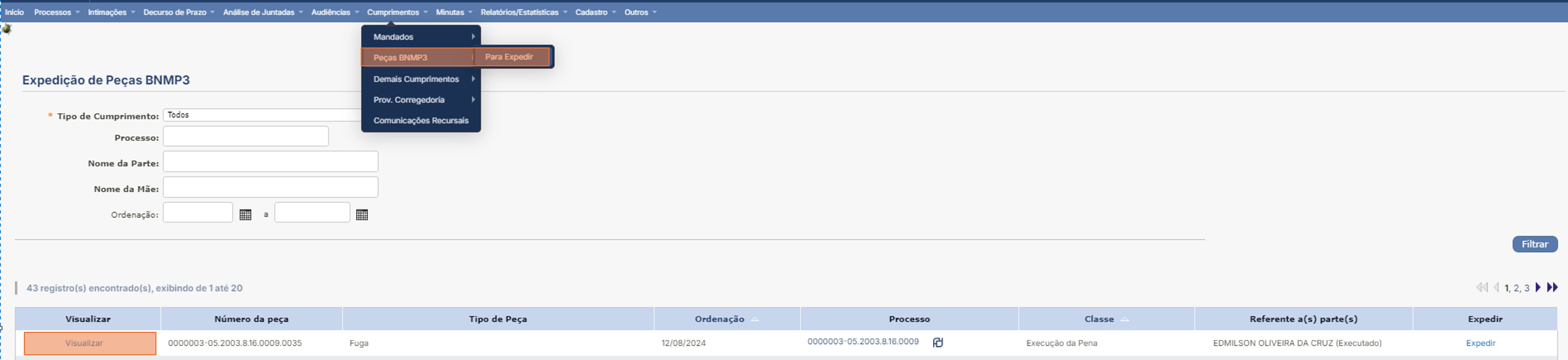Go to page 3 of results
Image resolution: width=1568 pixels, height=360 pixels.
click(1527, 288)
